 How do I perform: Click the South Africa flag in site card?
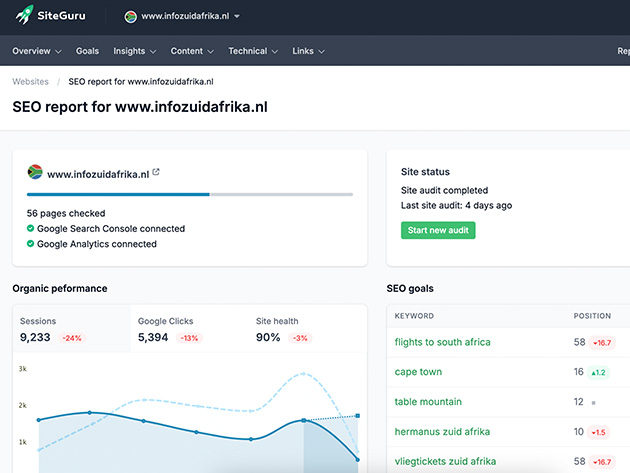34,172
